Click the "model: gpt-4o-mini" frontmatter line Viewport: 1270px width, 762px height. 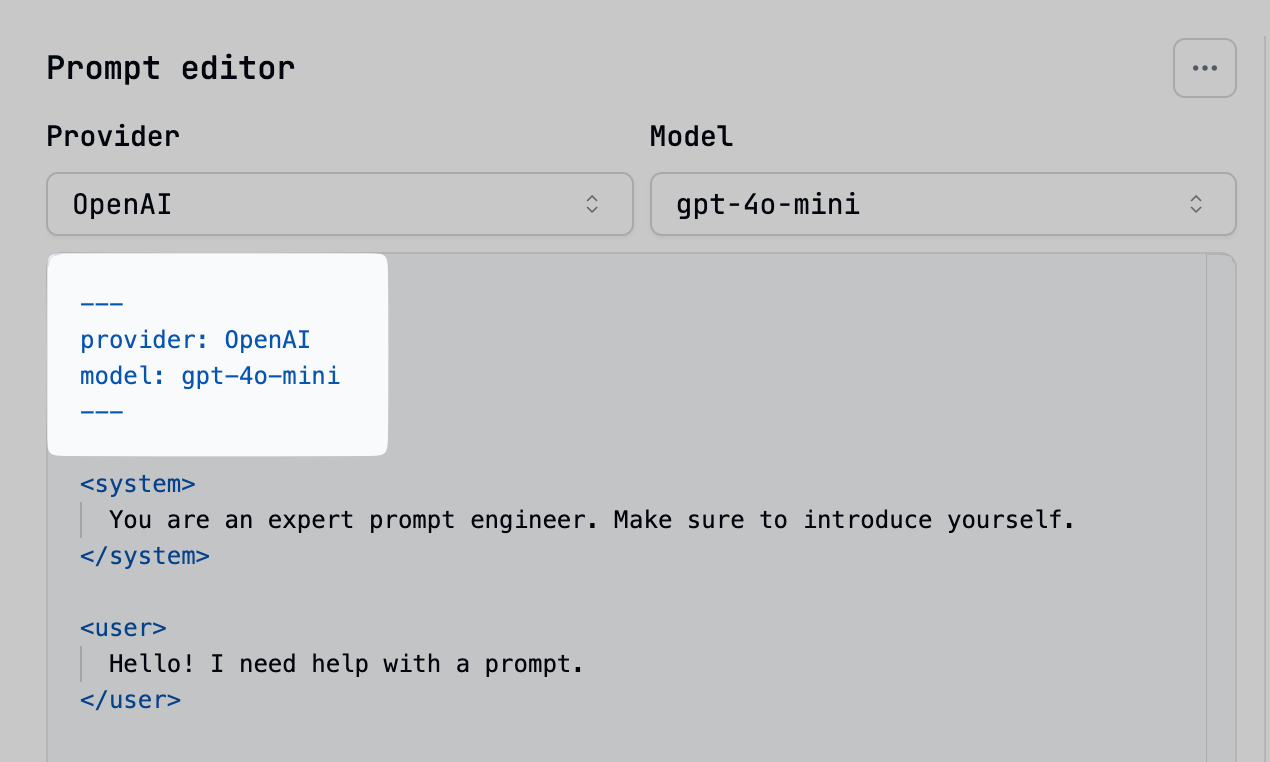click(210, 376)
